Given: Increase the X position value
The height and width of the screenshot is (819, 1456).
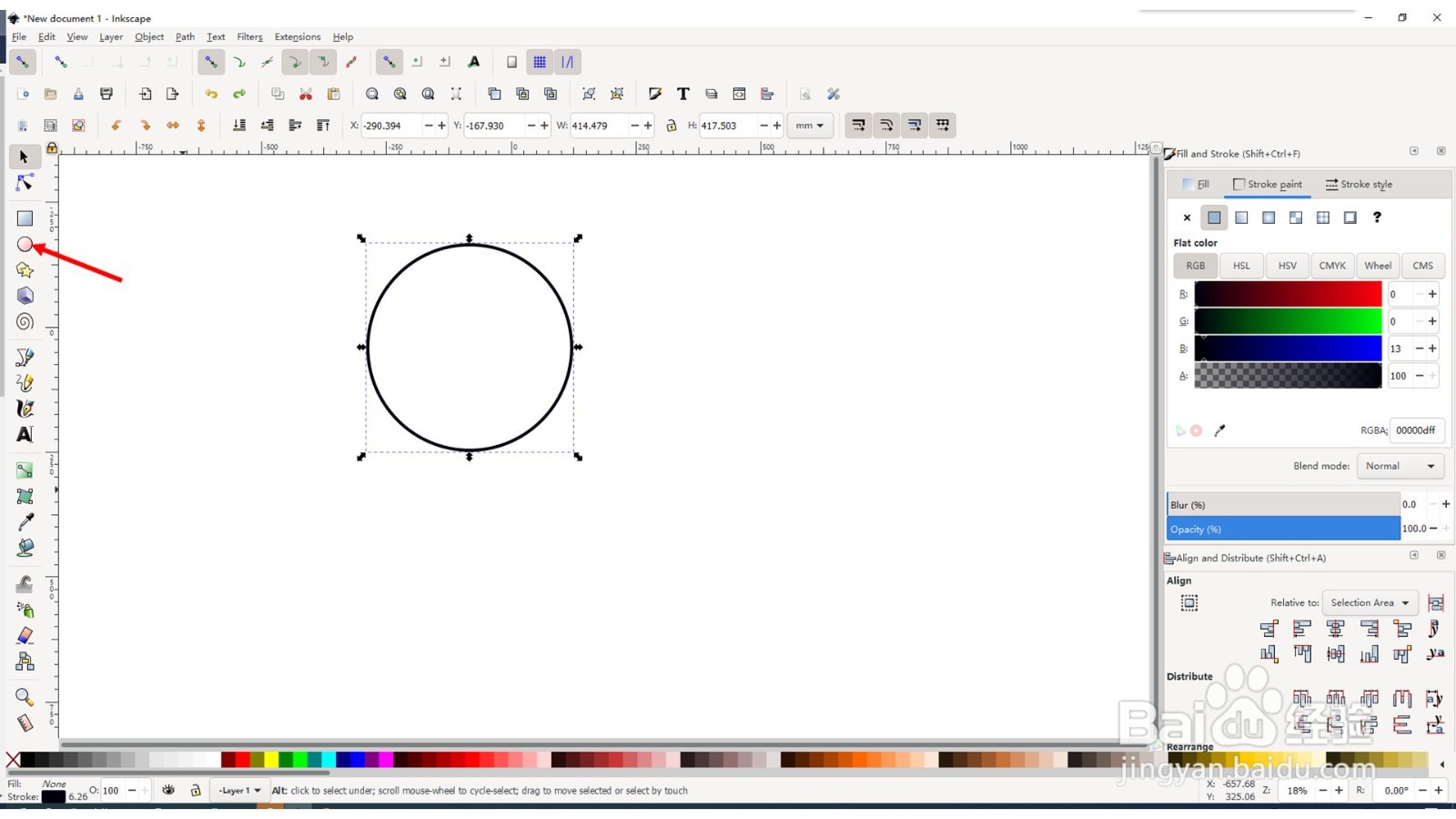Looking at the screenshot, I should 441,126.
